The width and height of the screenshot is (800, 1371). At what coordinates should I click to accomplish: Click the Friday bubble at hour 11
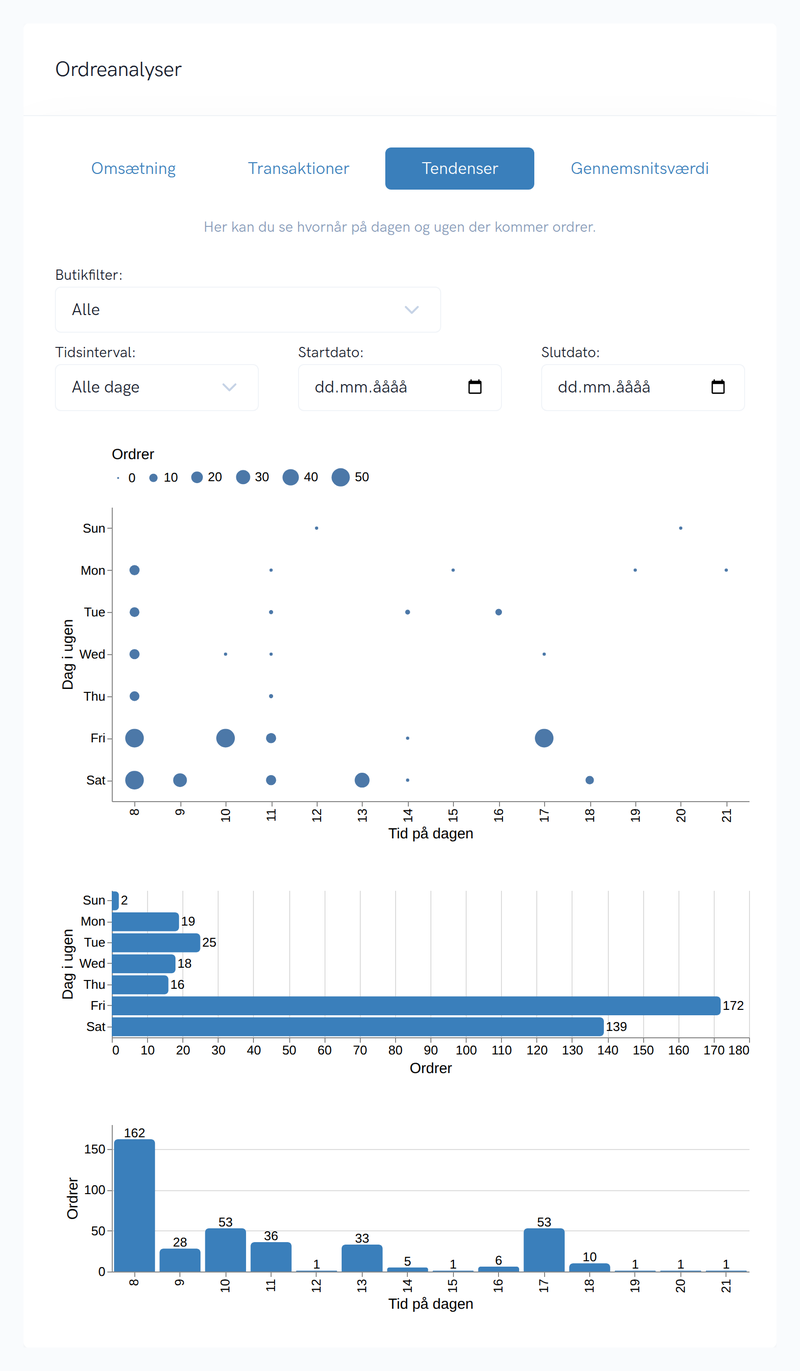point(271,738)
